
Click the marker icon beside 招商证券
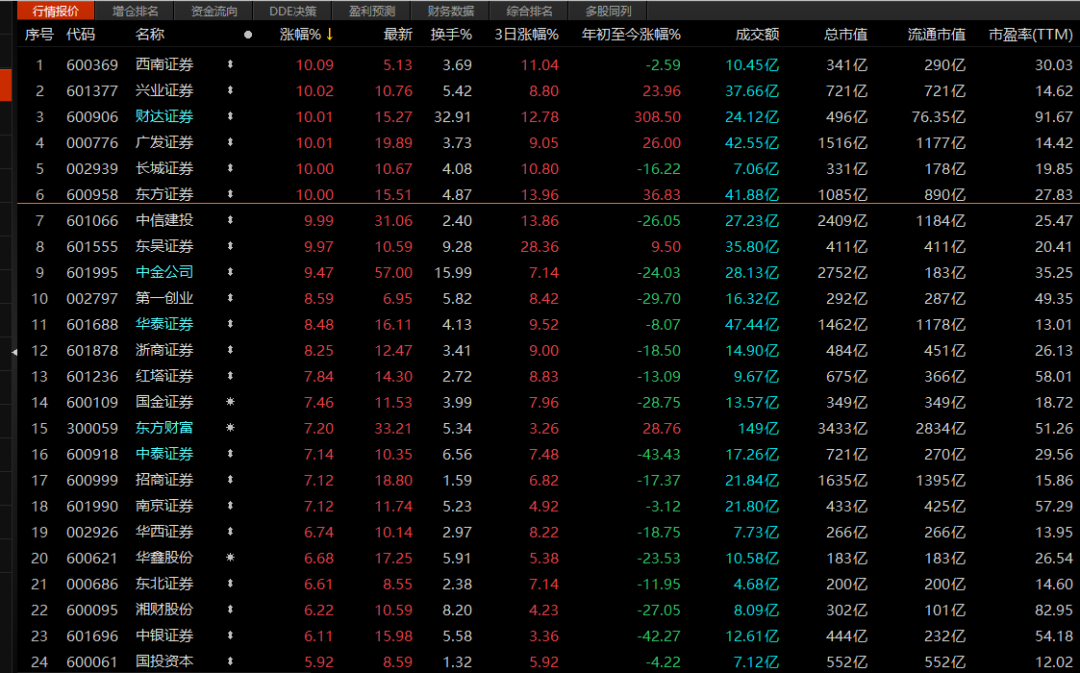click(x=231, y=480)
